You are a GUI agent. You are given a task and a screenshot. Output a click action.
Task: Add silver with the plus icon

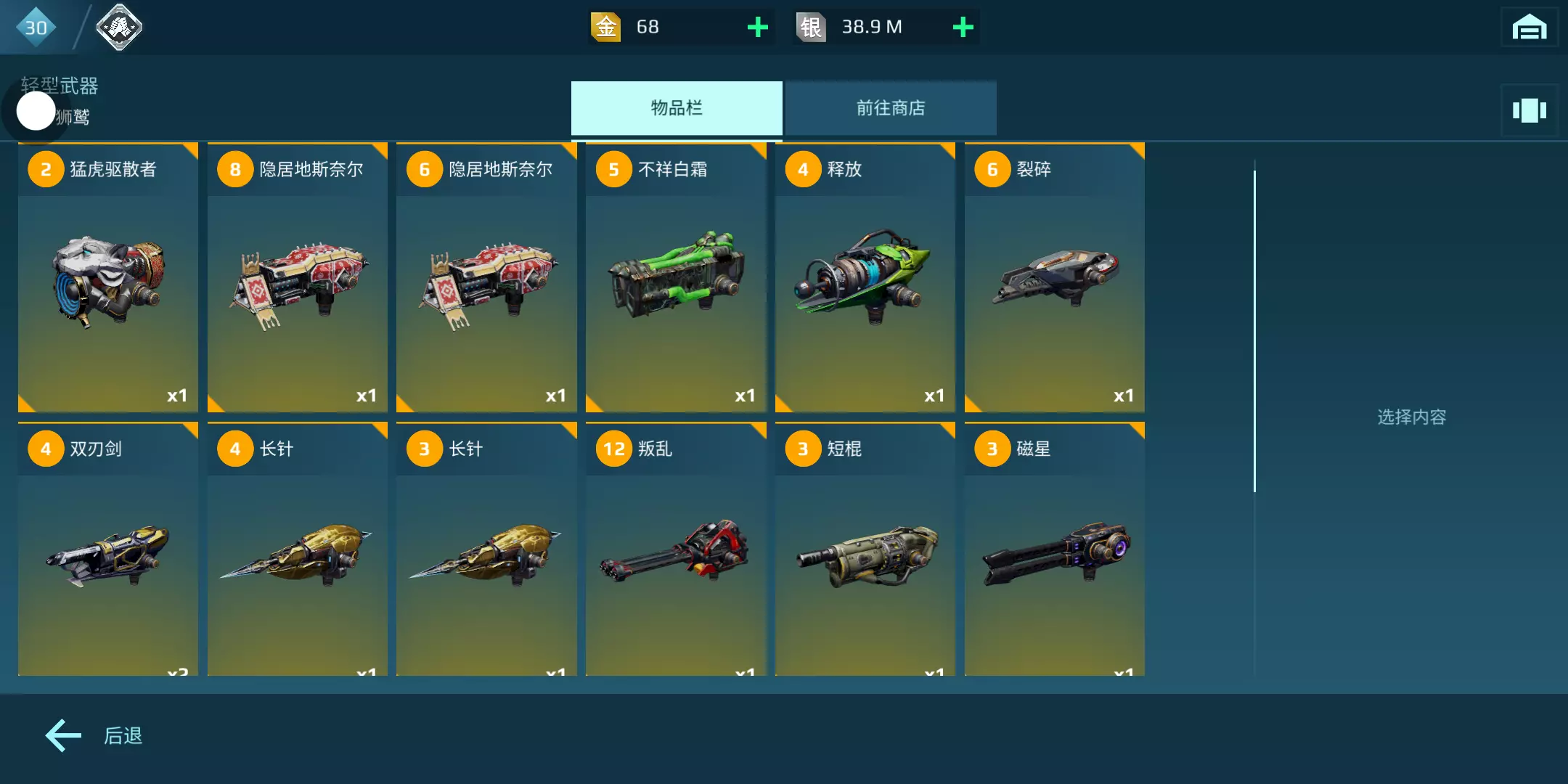(963, 28)
